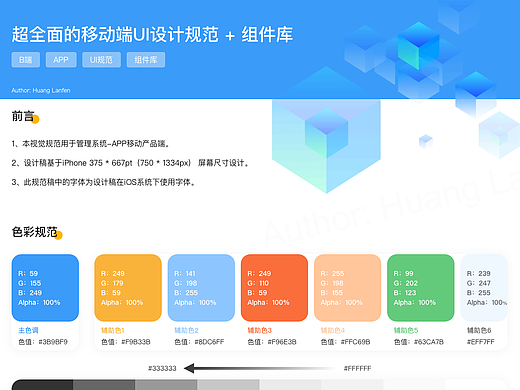The image size is (520, 390).
Task: Click the 色值: #3B9BF9 text
Action: pyautogui.click(x=43, y=342)
